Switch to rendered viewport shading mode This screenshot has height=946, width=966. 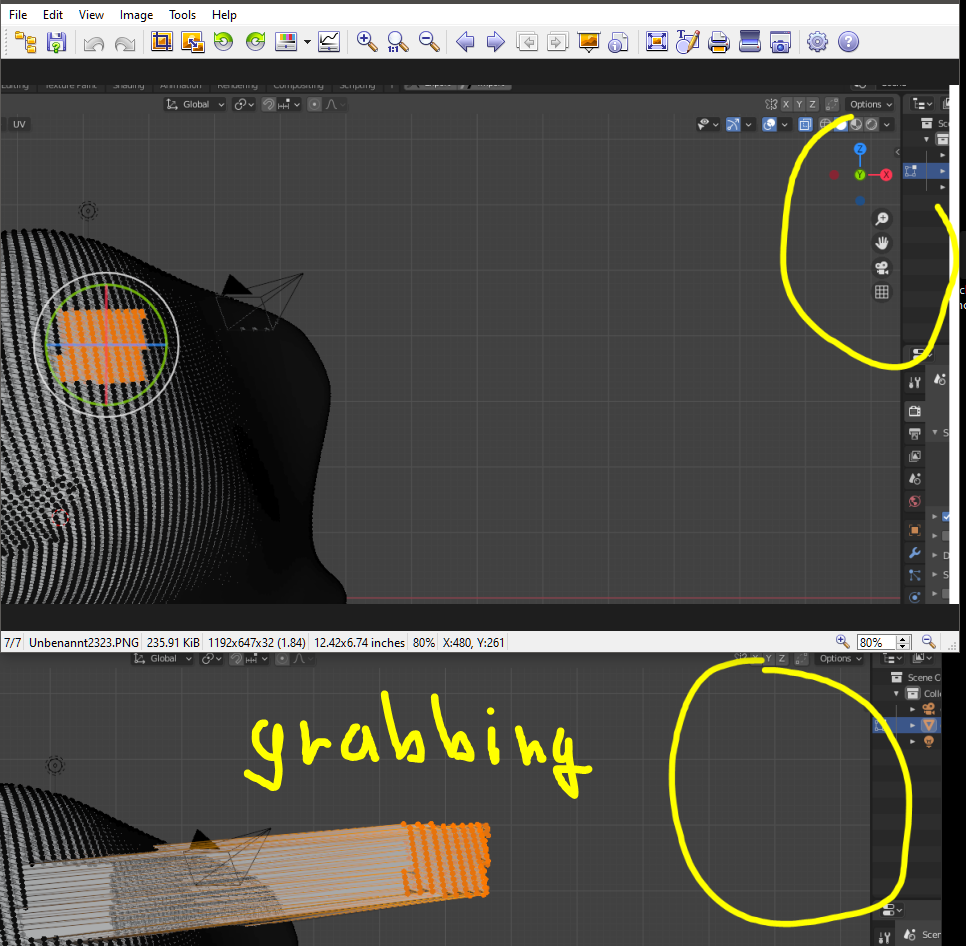point(871,124)
